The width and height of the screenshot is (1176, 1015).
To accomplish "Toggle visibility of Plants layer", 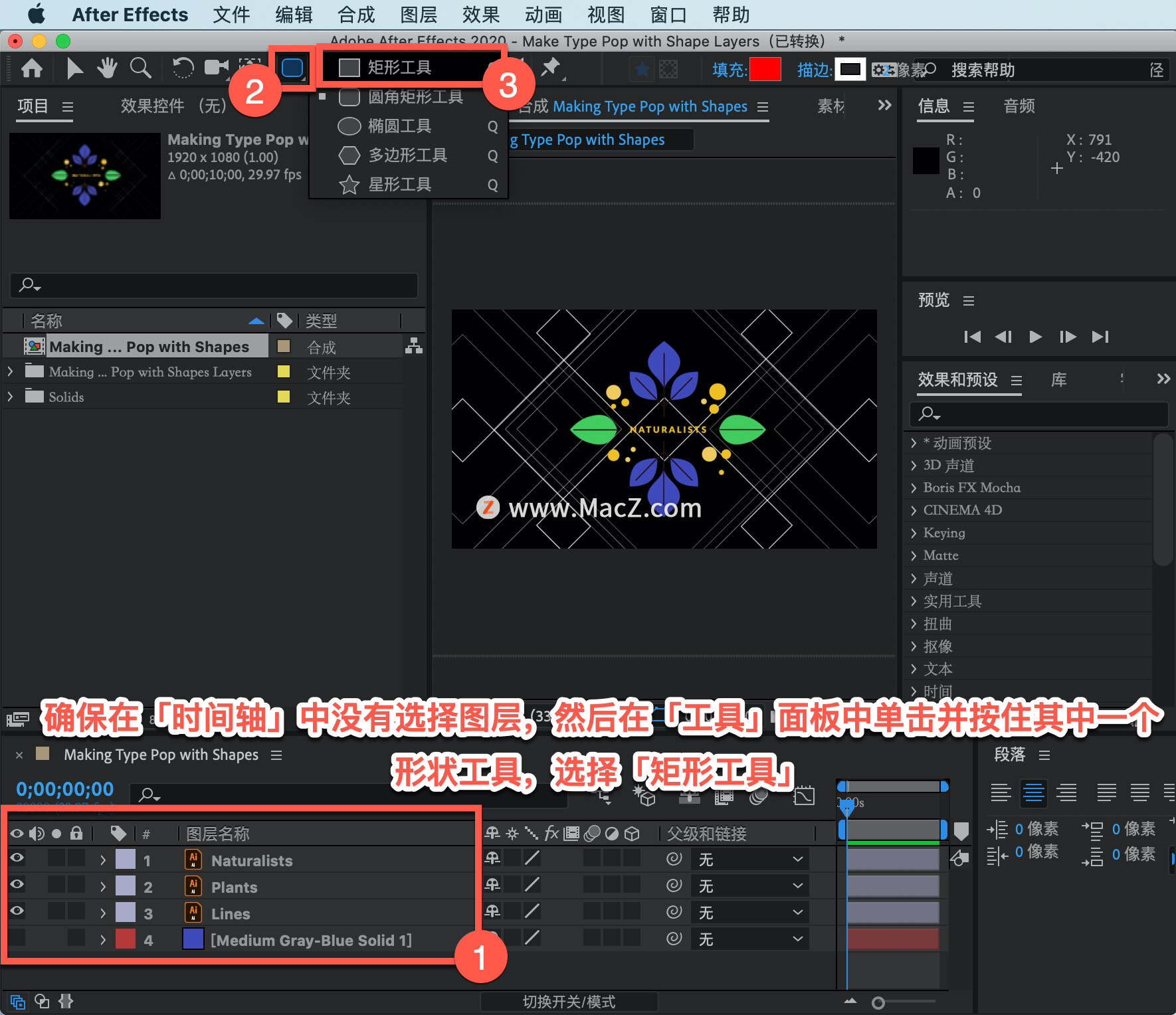I will click(x=17, y=884).
